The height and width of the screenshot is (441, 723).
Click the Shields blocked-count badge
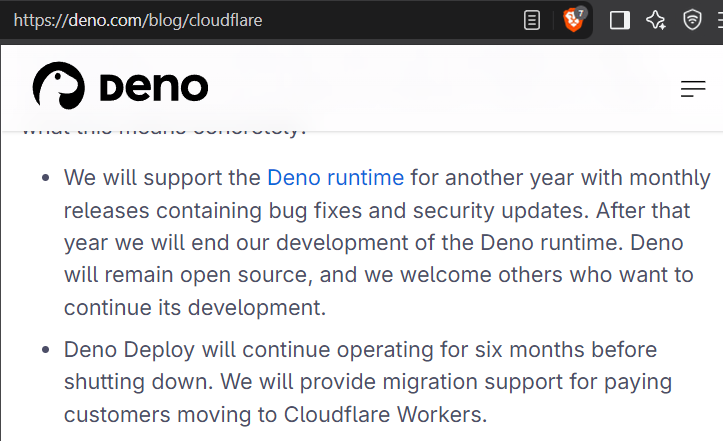click(x=581, y=13)
